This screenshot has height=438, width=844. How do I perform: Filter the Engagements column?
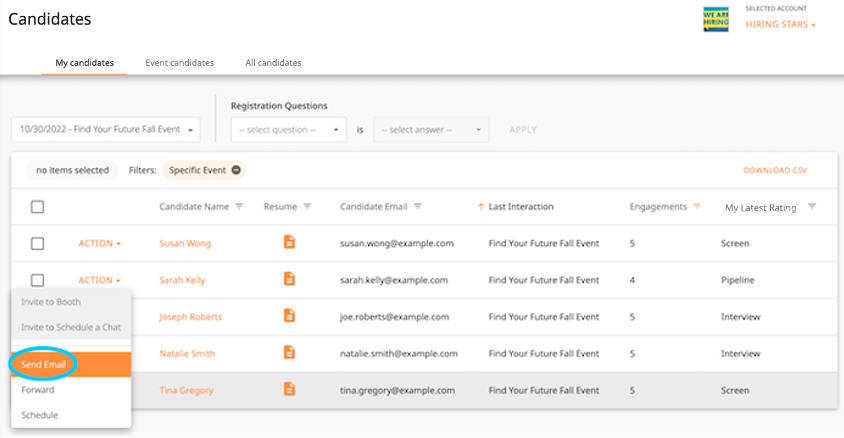697,207
